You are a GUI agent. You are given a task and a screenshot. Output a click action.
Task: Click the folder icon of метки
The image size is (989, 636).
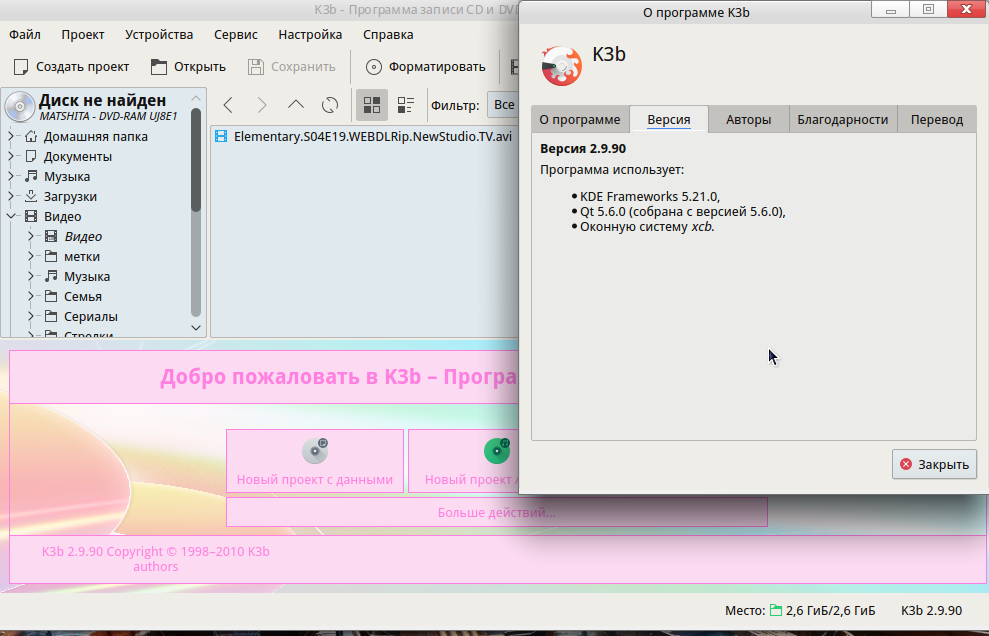tap(51, 256)
